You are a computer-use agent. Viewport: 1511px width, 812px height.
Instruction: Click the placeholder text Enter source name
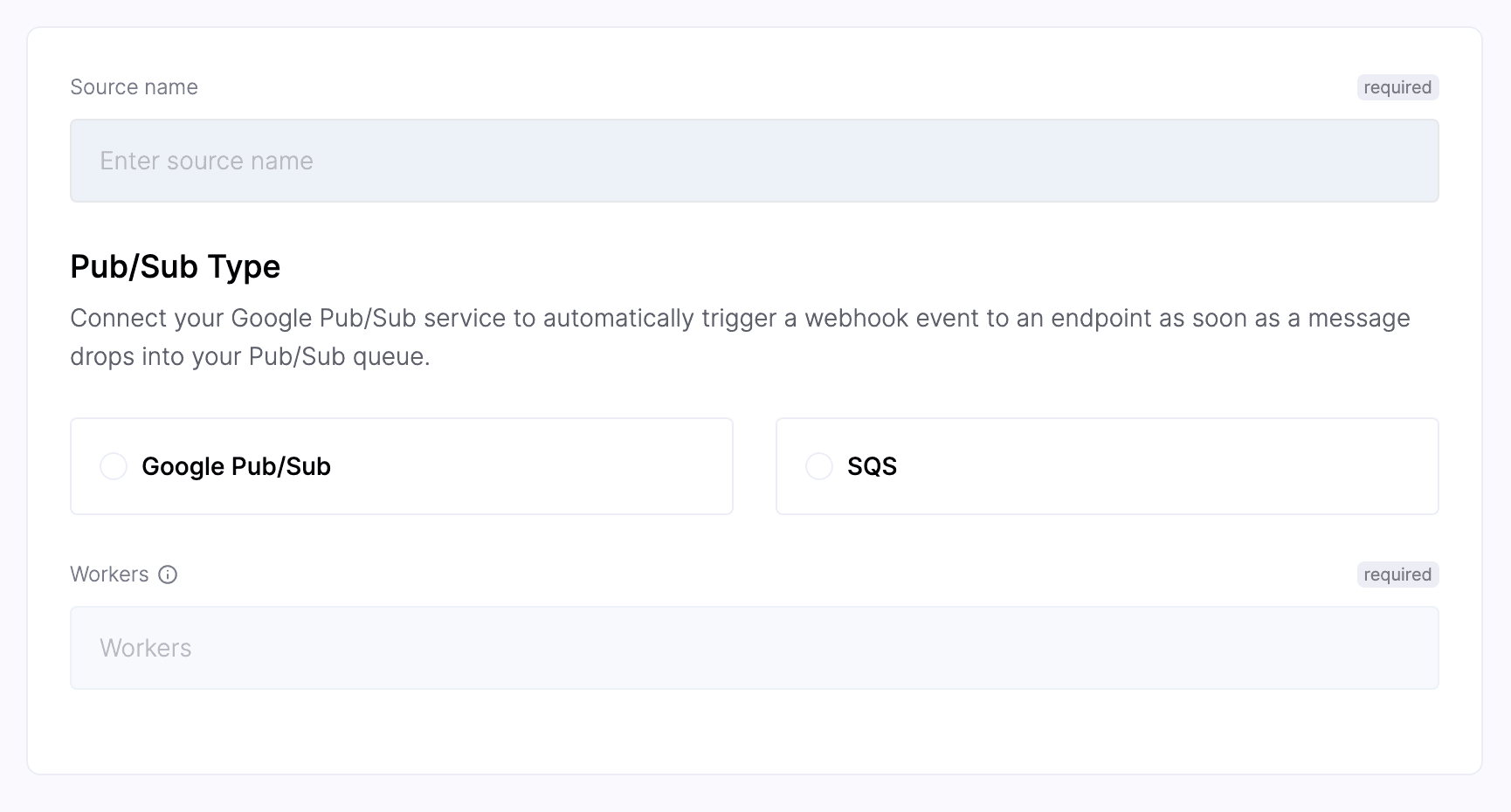pyautogui.click(x=206, y=161)
